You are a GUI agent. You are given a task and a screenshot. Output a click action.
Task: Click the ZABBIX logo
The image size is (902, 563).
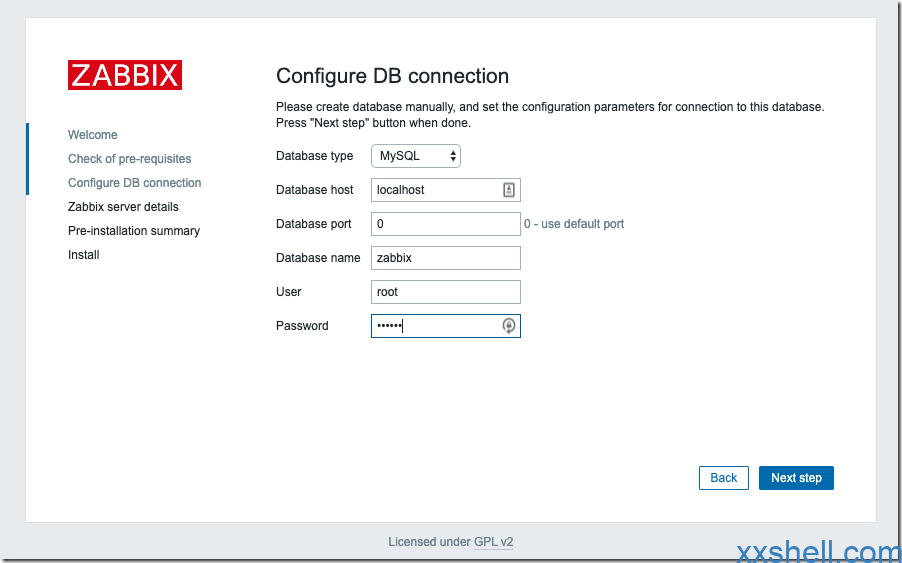(x=125, y=75)
